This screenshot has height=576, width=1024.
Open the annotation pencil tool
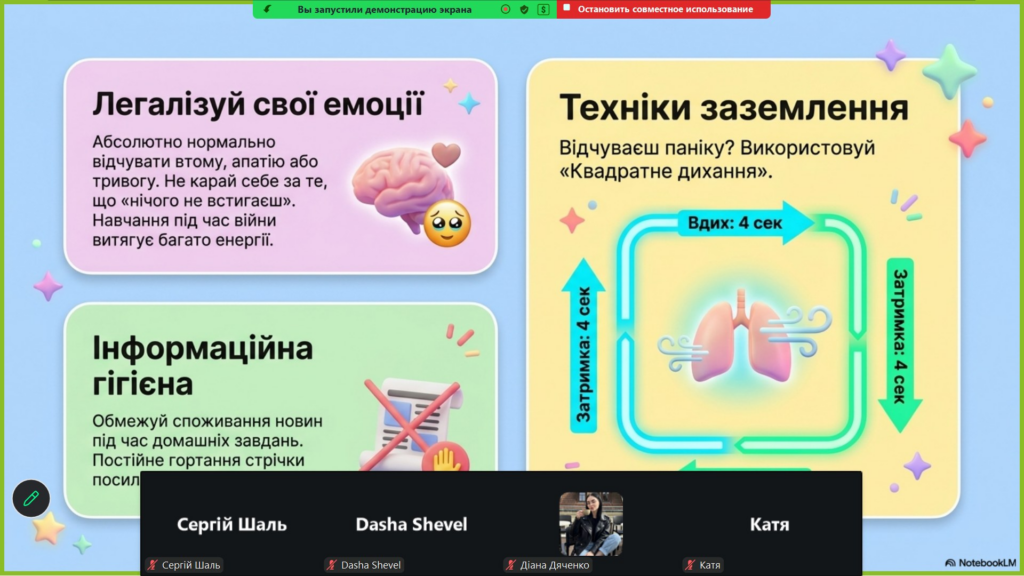31,498
